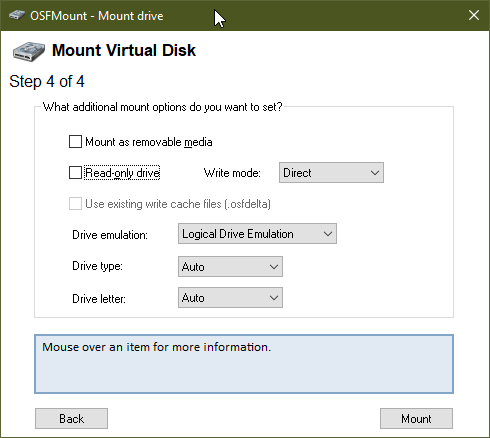
Task: Open the Drive letter dropdown set to Auto
Action: 230,298
